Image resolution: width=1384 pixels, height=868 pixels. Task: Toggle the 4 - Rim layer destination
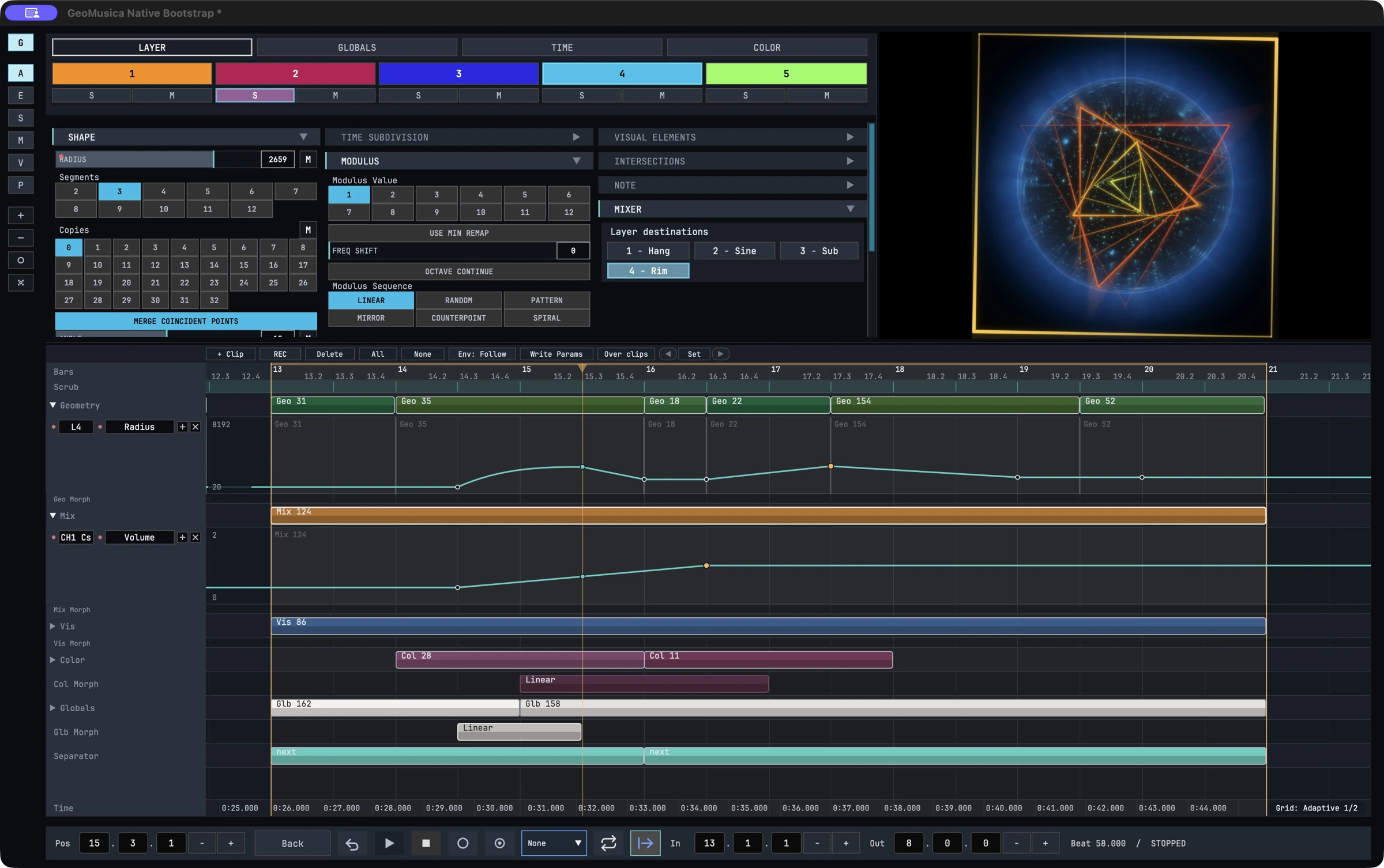tap(648, 271)
